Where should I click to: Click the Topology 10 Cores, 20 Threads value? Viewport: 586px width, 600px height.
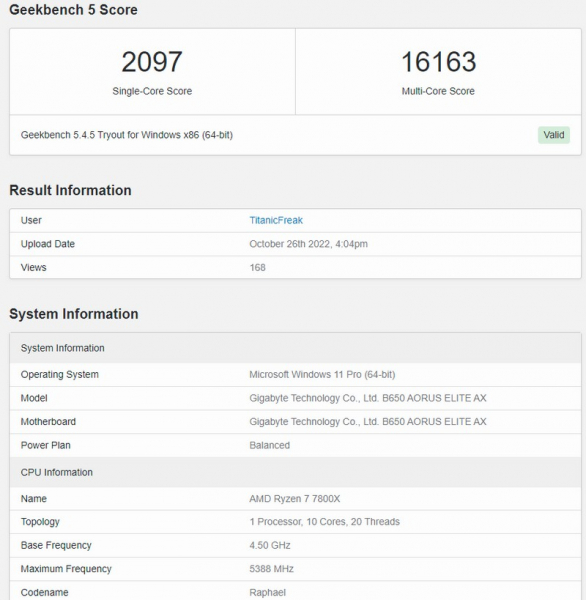[x=325, y=522]
